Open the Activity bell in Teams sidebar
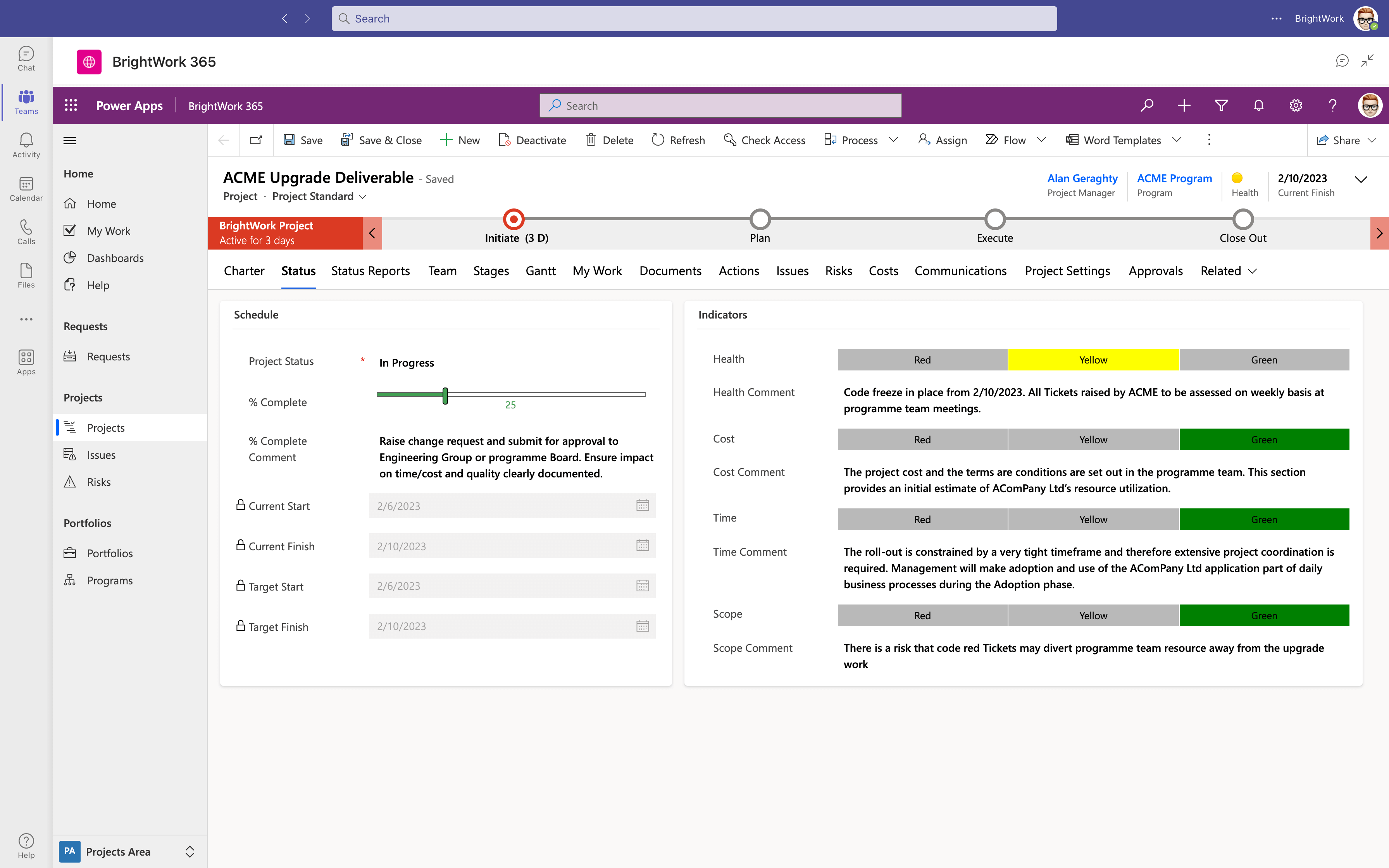The height and width of the screenshot is (868, 1389). pos(26,145)
